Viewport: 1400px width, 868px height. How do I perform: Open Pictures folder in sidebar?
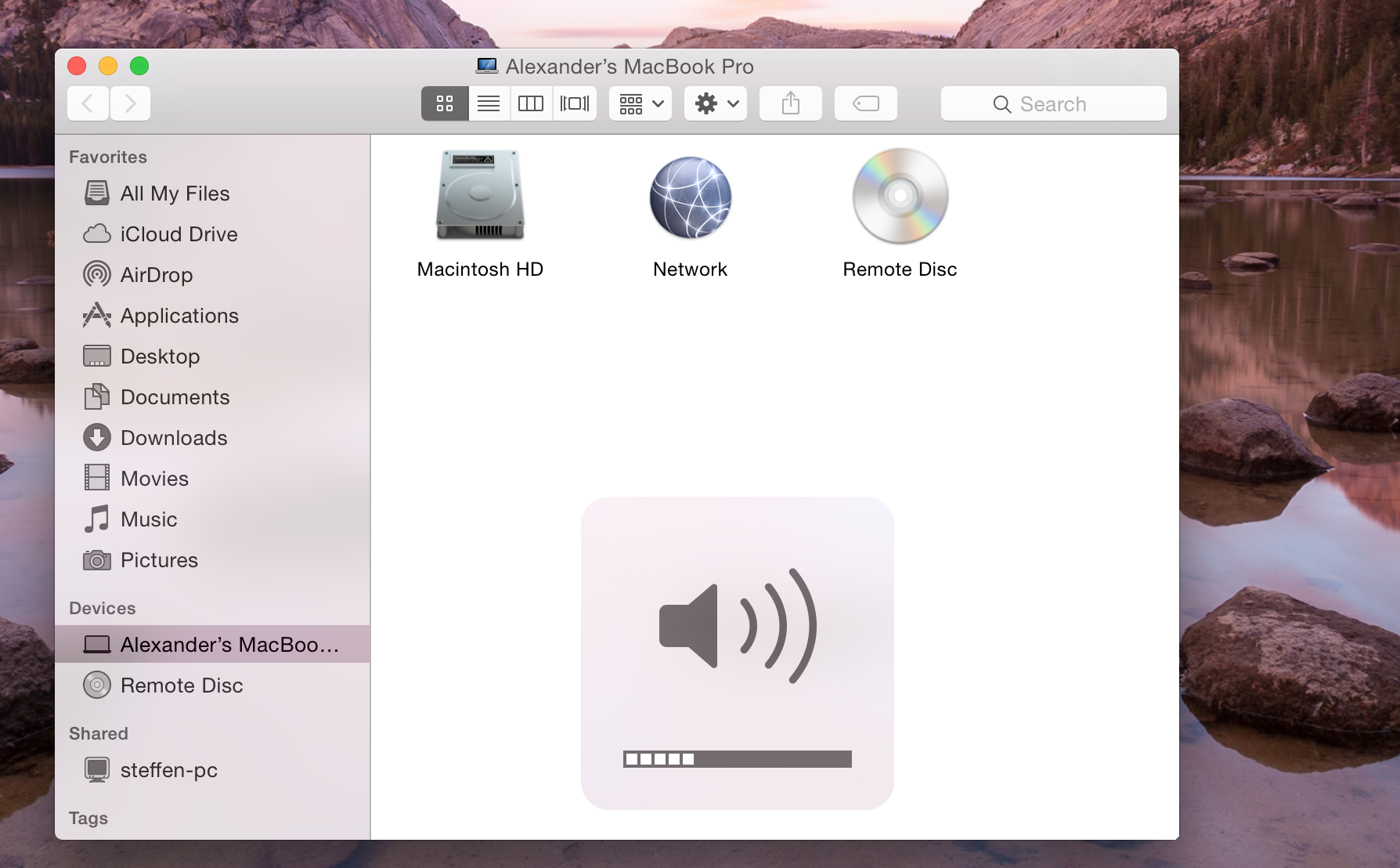pos(212,560)
